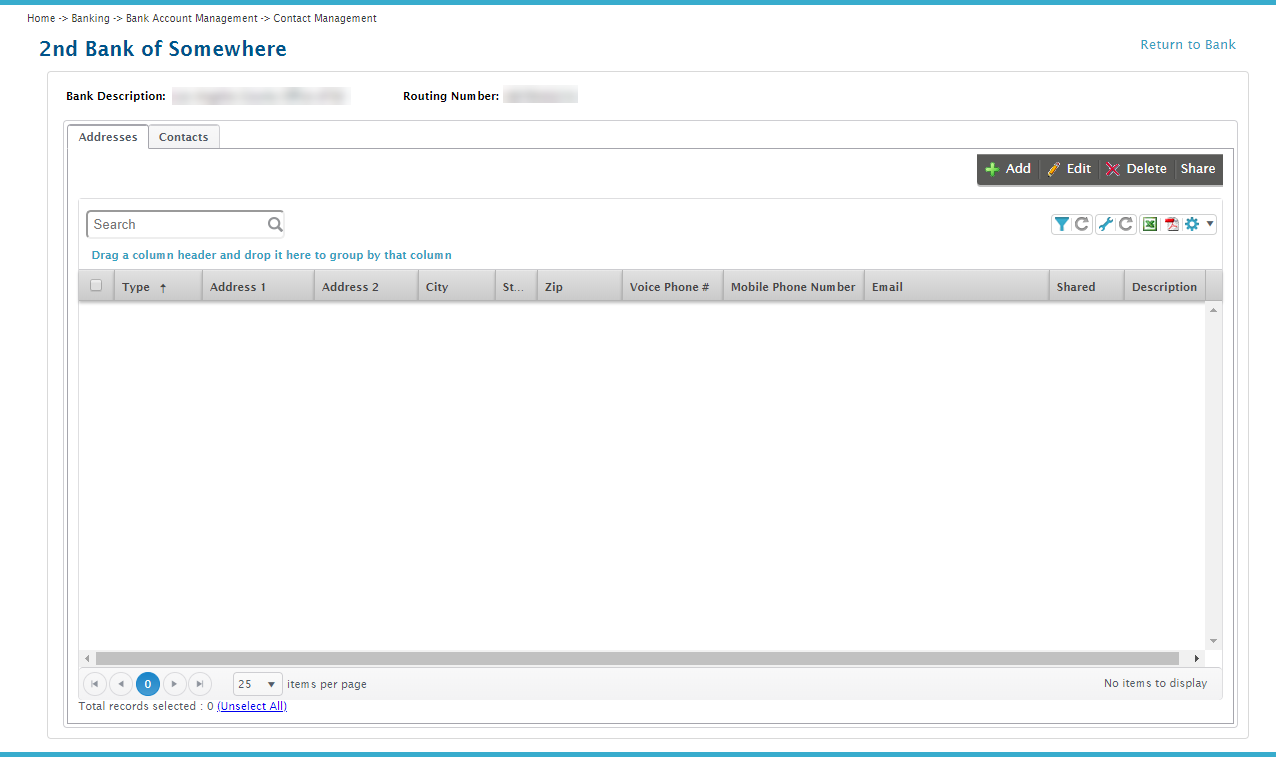This screenshot has width=1277, height=757.
Task: Click the blue gear settings icon
Action: pyautogui.click(x=1192, y=224)
